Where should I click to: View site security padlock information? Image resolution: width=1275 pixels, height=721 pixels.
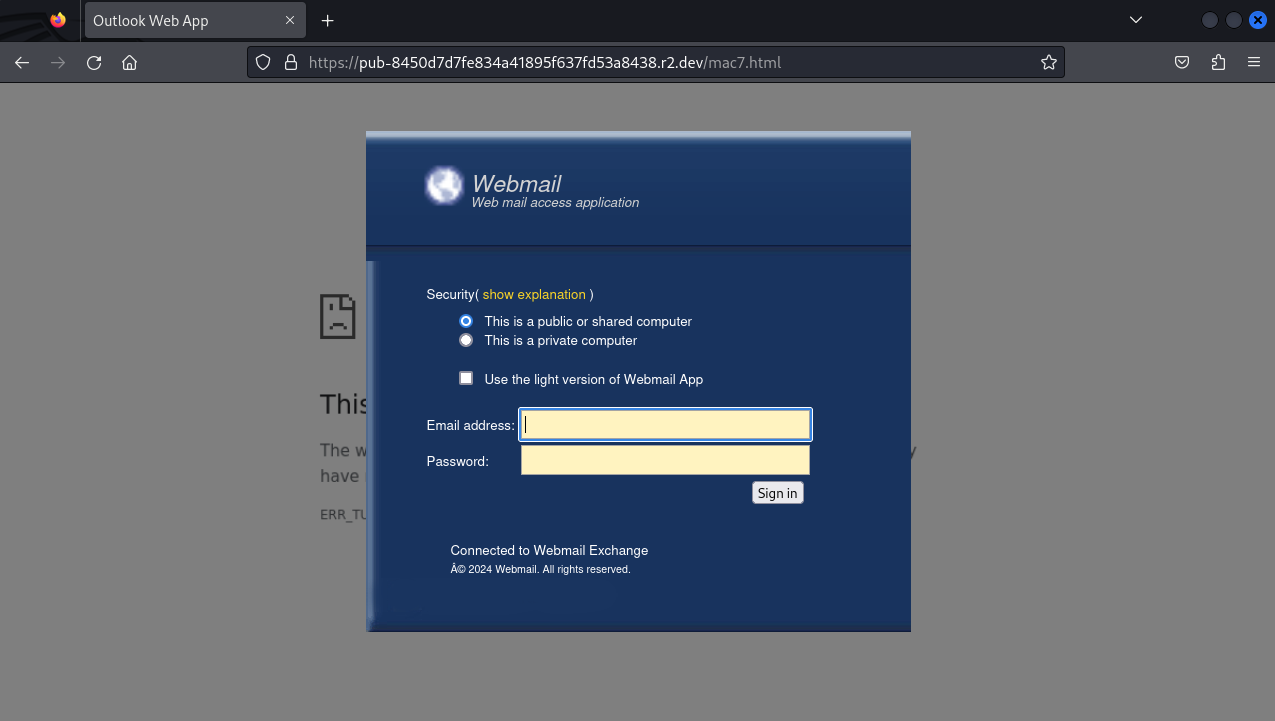(x=291, y=62)
